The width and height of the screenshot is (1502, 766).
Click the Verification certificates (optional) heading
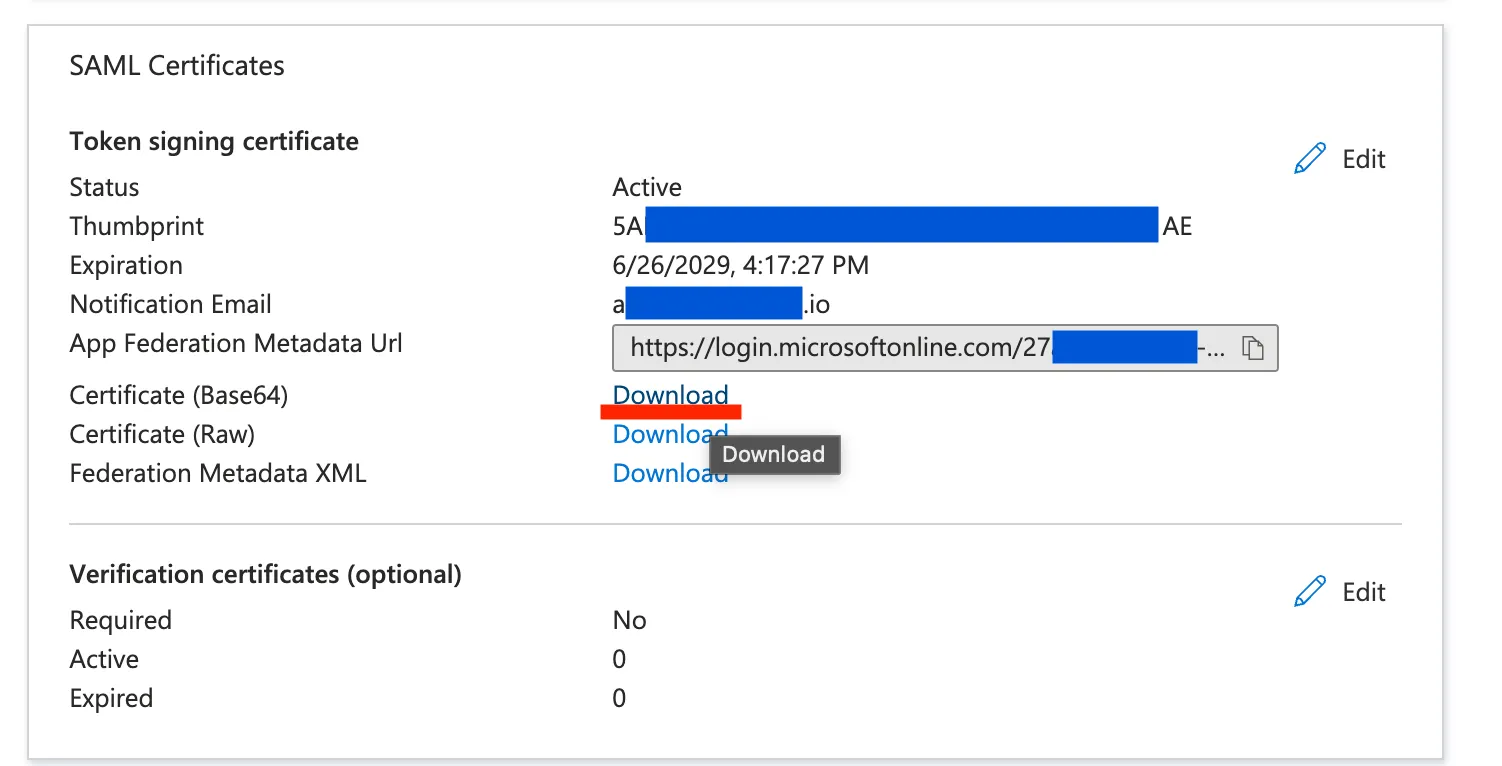pos(266,574)
